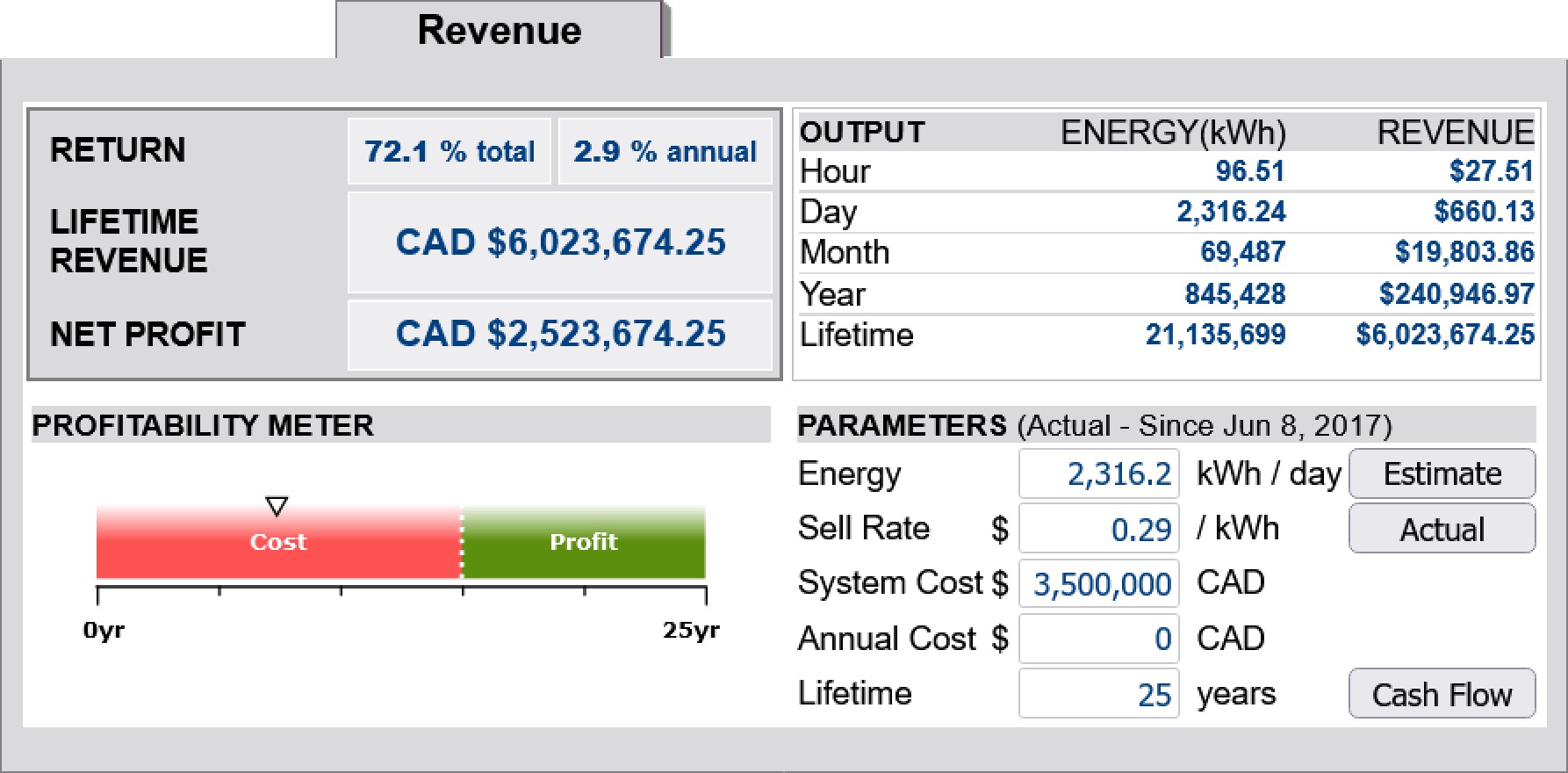Select the Lifetime years input field
Viewport: 1568px width, 773px height.
(x=1099, y=694)
